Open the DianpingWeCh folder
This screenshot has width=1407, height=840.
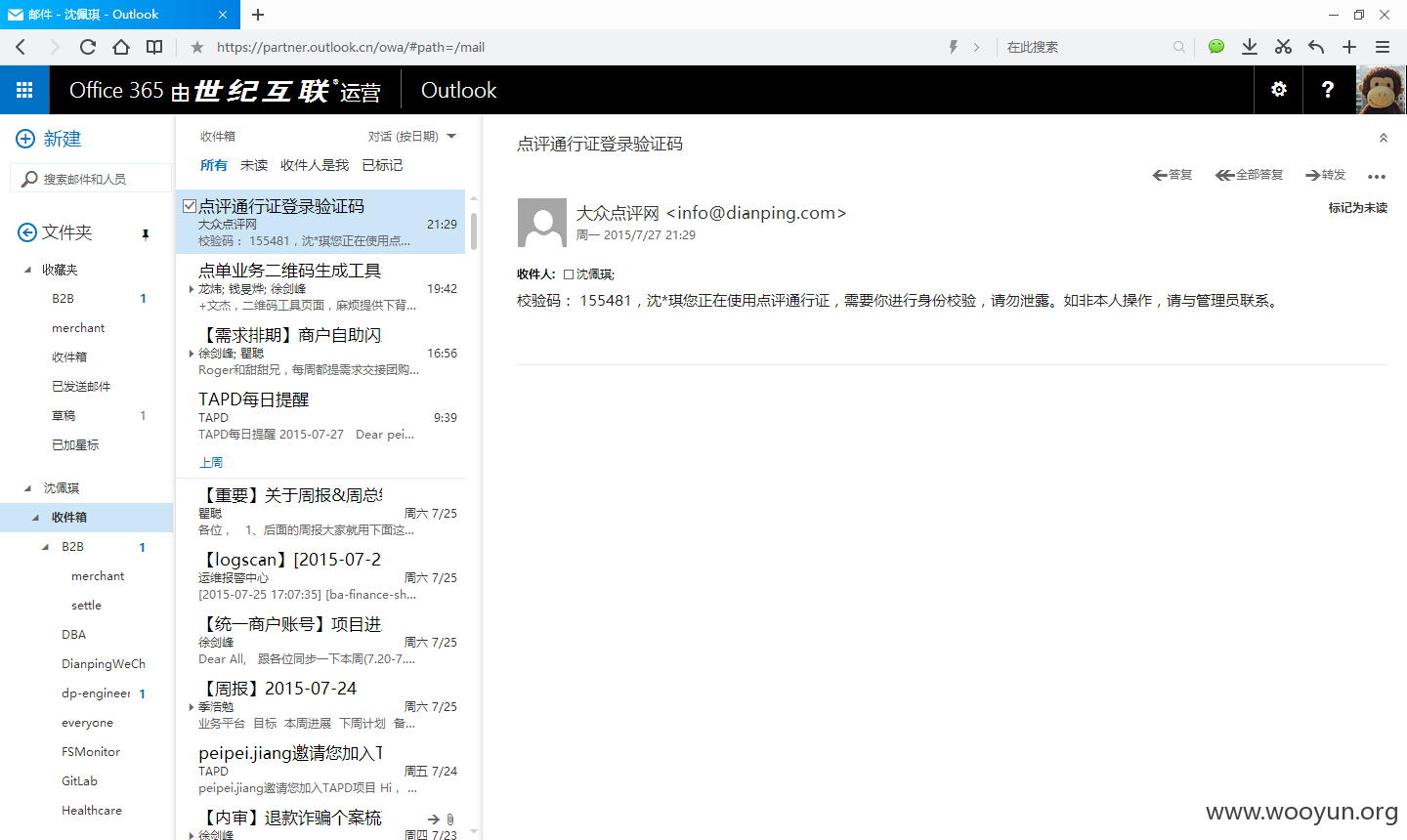coord(104,664)
